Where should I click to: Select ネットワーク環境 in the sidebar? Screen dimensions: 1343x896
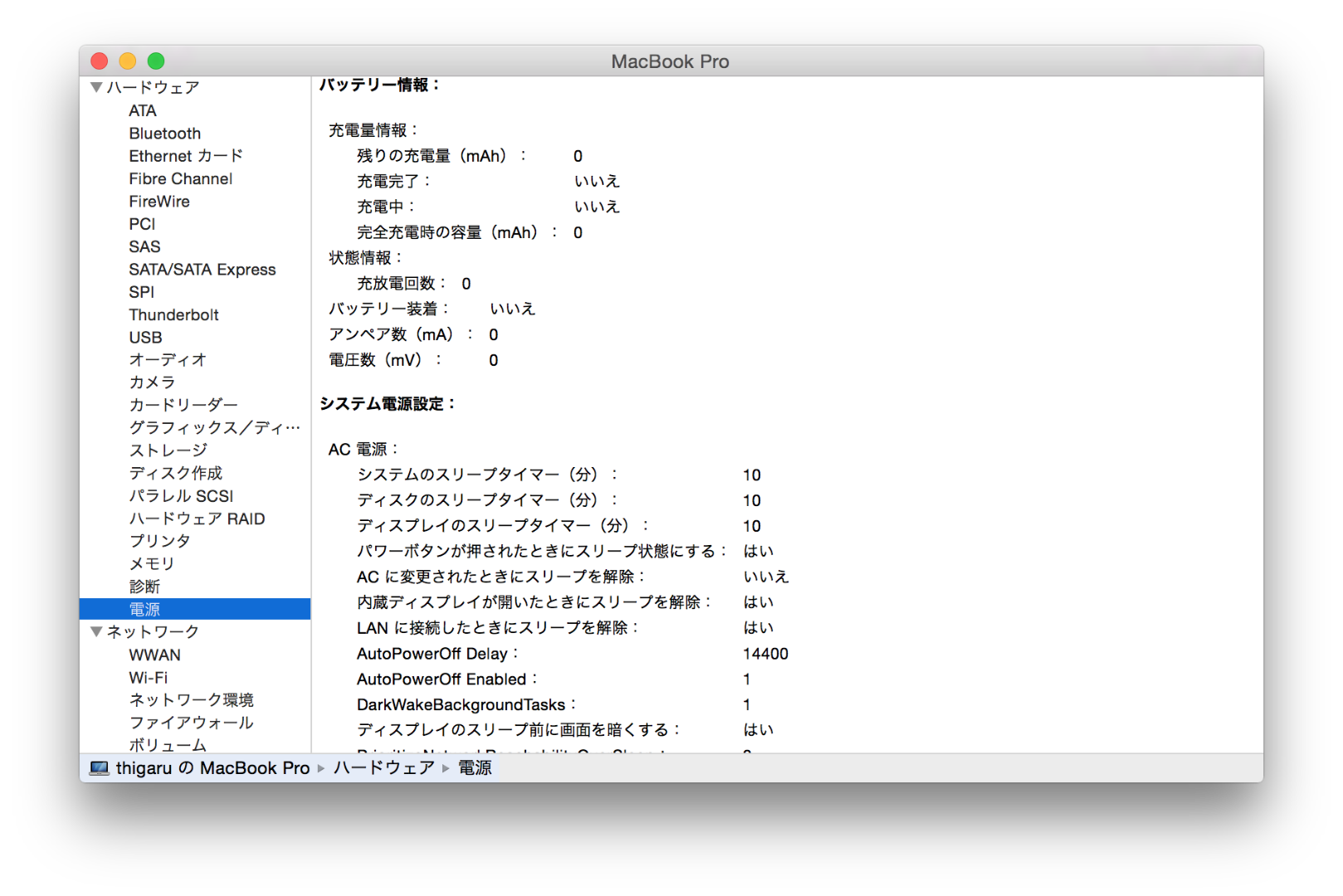pyautogui.click(x=192, y=699)
